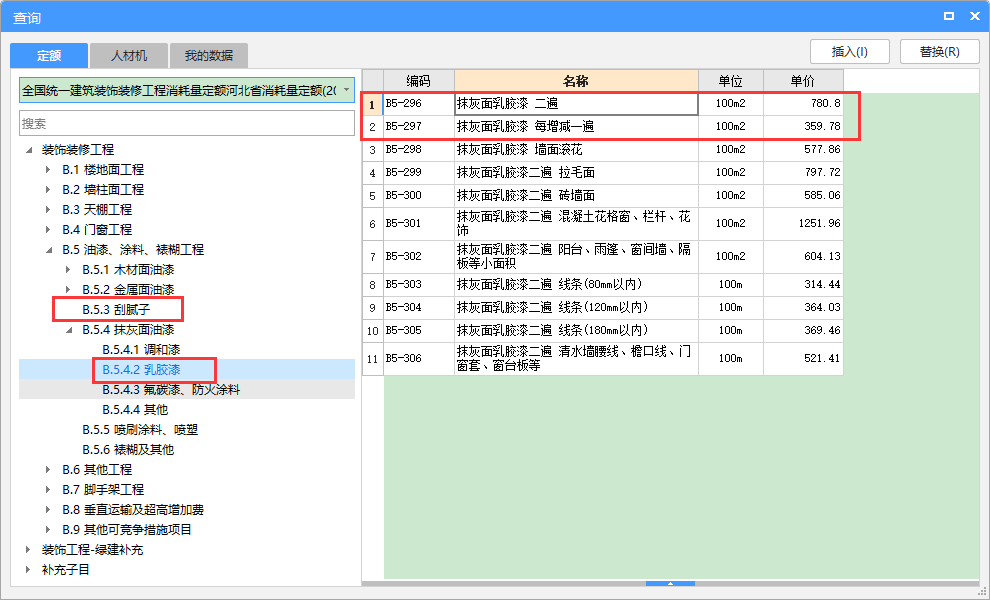Expand the 补充子目 node
The height and width of the screenshot is (600, 990).
[29, 570]
